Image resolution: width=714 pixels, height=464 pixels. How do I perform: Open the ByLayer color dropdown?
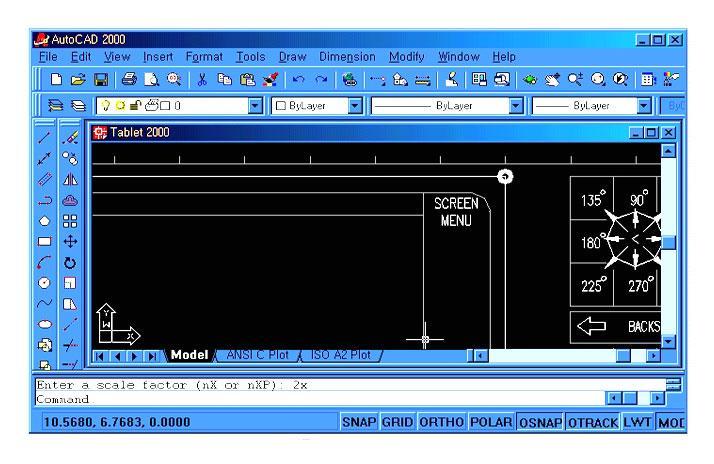355,104
